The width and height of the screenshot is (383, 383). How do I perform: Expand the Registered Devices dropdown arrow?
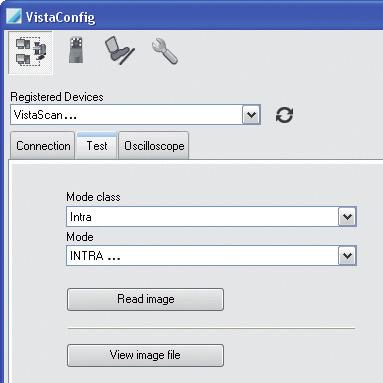click(x=251, y=115)
